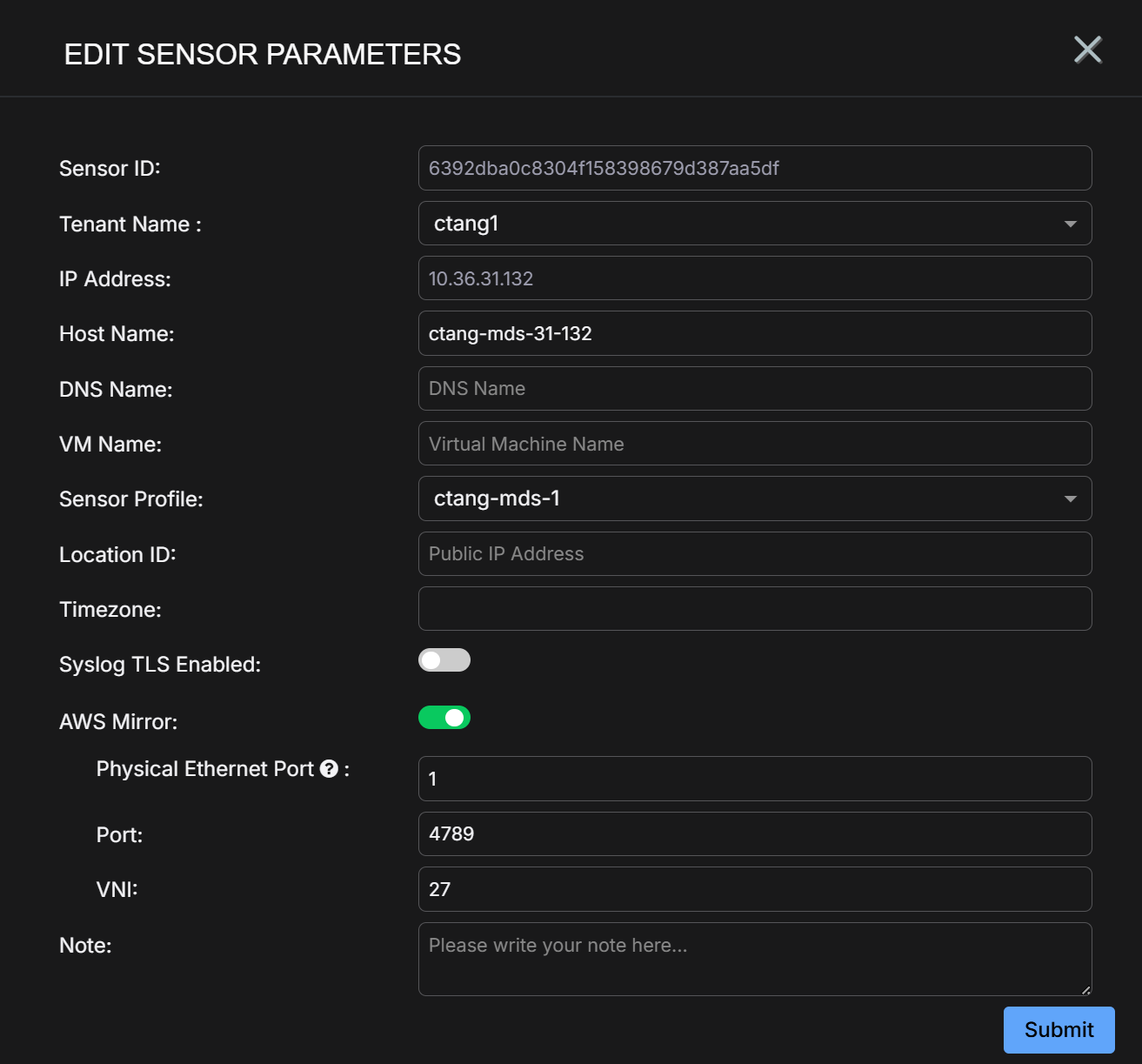Click the AWS Mirror label

coord(118,722)
